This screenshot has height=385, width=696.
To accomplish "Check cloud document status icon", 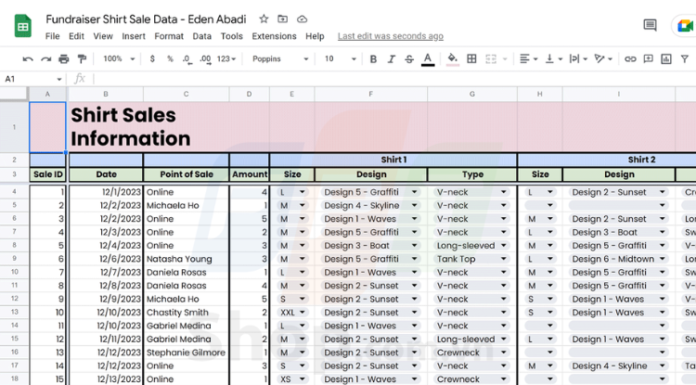I will coord(302,19).
